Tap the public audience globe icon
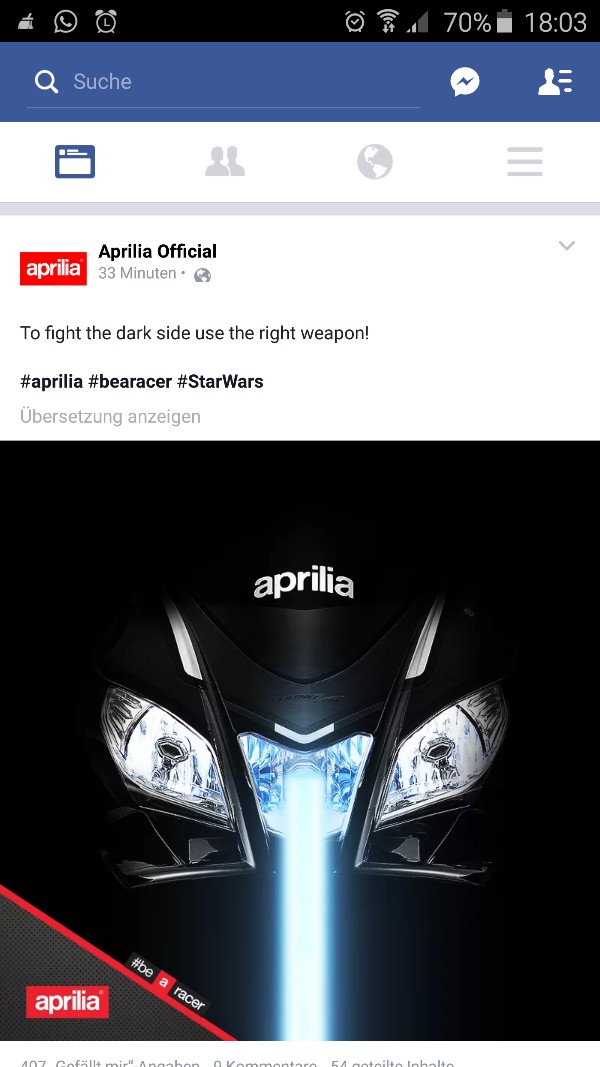 (x=202, y=275)
